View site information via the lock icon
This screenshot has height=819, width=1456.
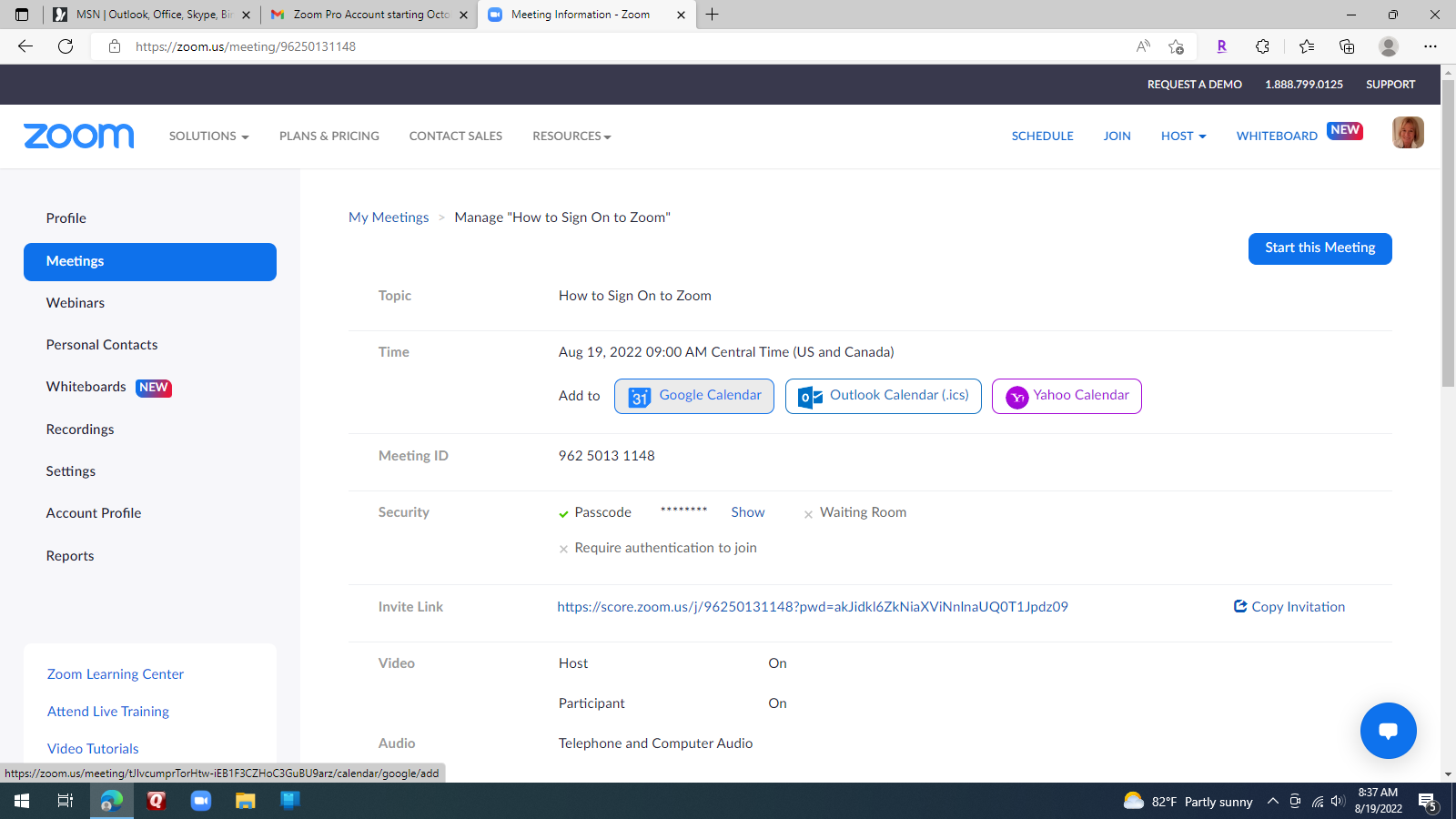pyautogui.click(x=115, y=46)
